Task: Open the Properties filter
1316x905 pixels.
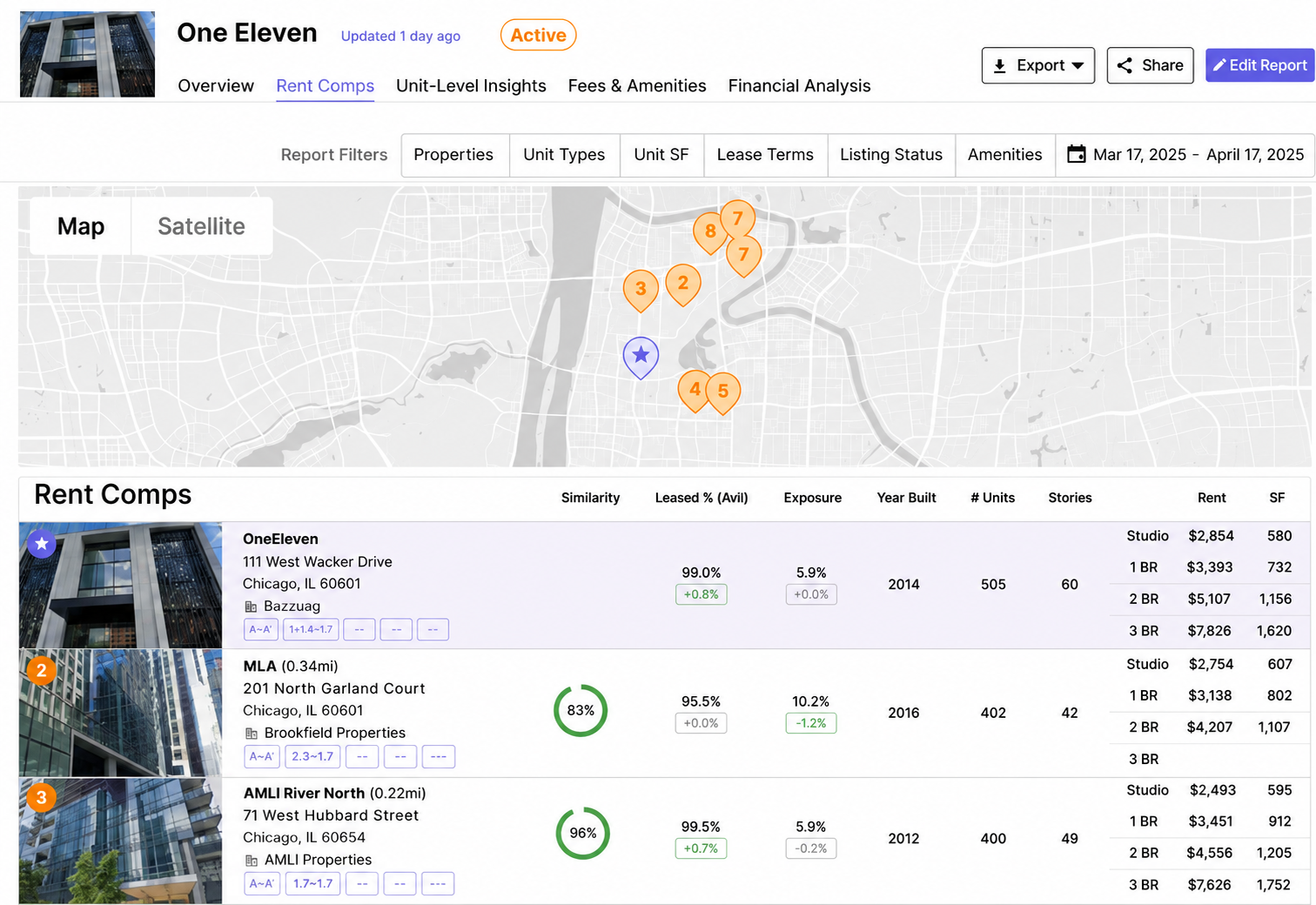Action: click(x=453, y=155)
